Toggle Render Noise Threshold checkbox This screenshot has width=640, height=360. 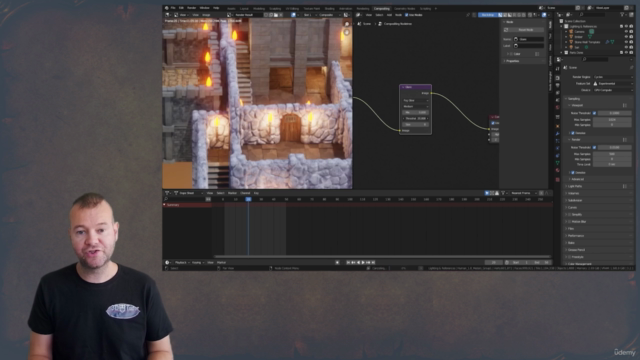[594, 147]
